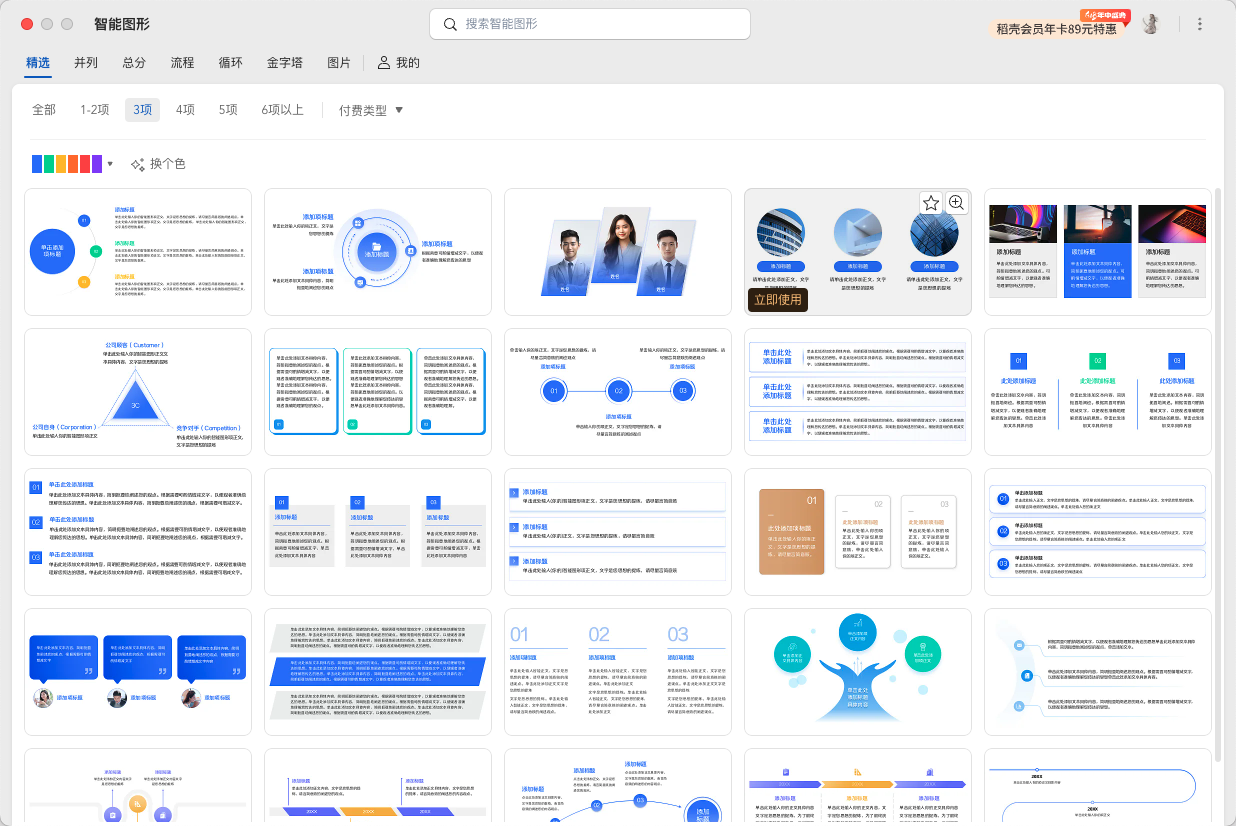Select the three stacked 单击此处添加标题 rows template

point(858,392)
